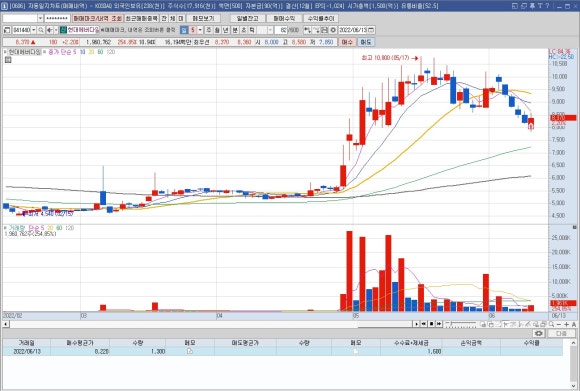The image size is (580, 391).
Task: Click the chart zoom-out minus icon
Action: pos(559,324)
